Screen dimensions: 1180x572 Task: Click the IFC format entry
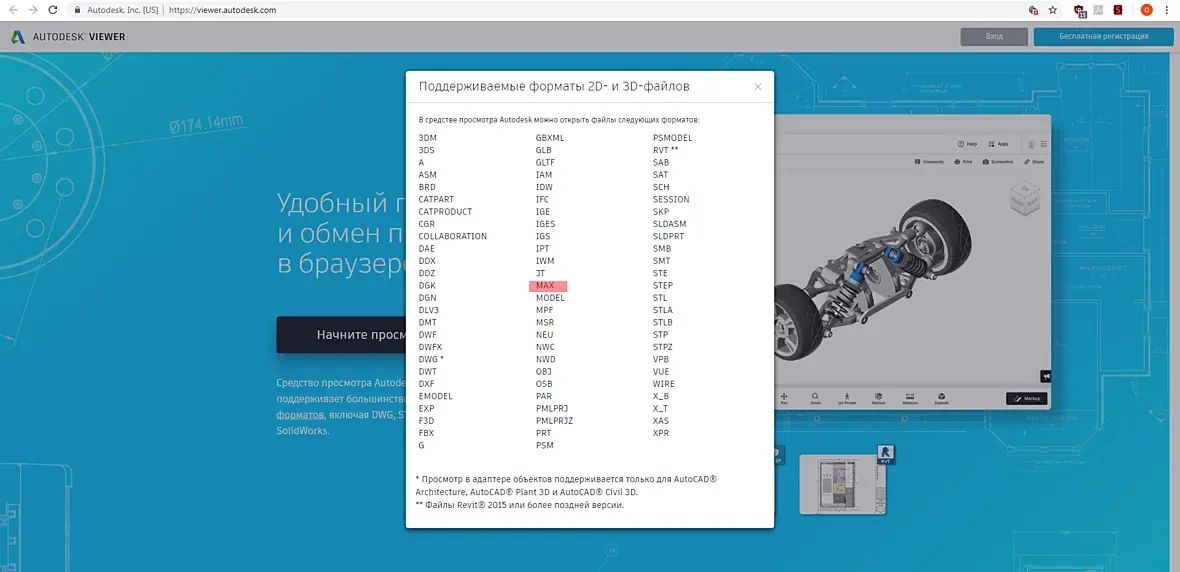pyautogui.click(x=543, y=199)
